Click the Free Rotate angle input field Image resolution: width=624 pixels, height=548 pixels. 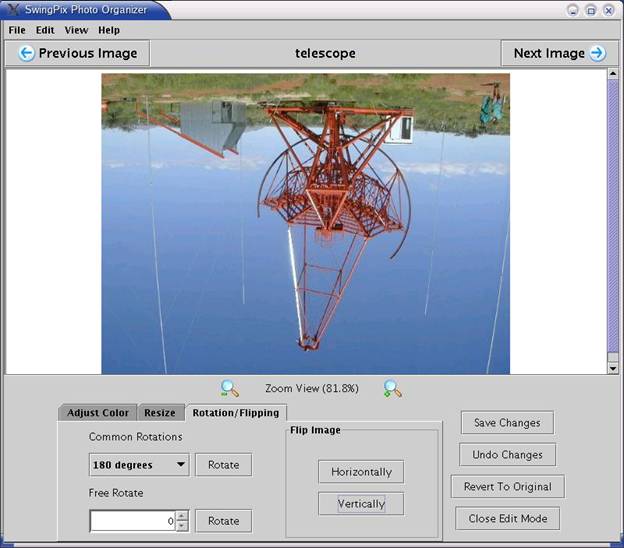(x=132, y=521)
